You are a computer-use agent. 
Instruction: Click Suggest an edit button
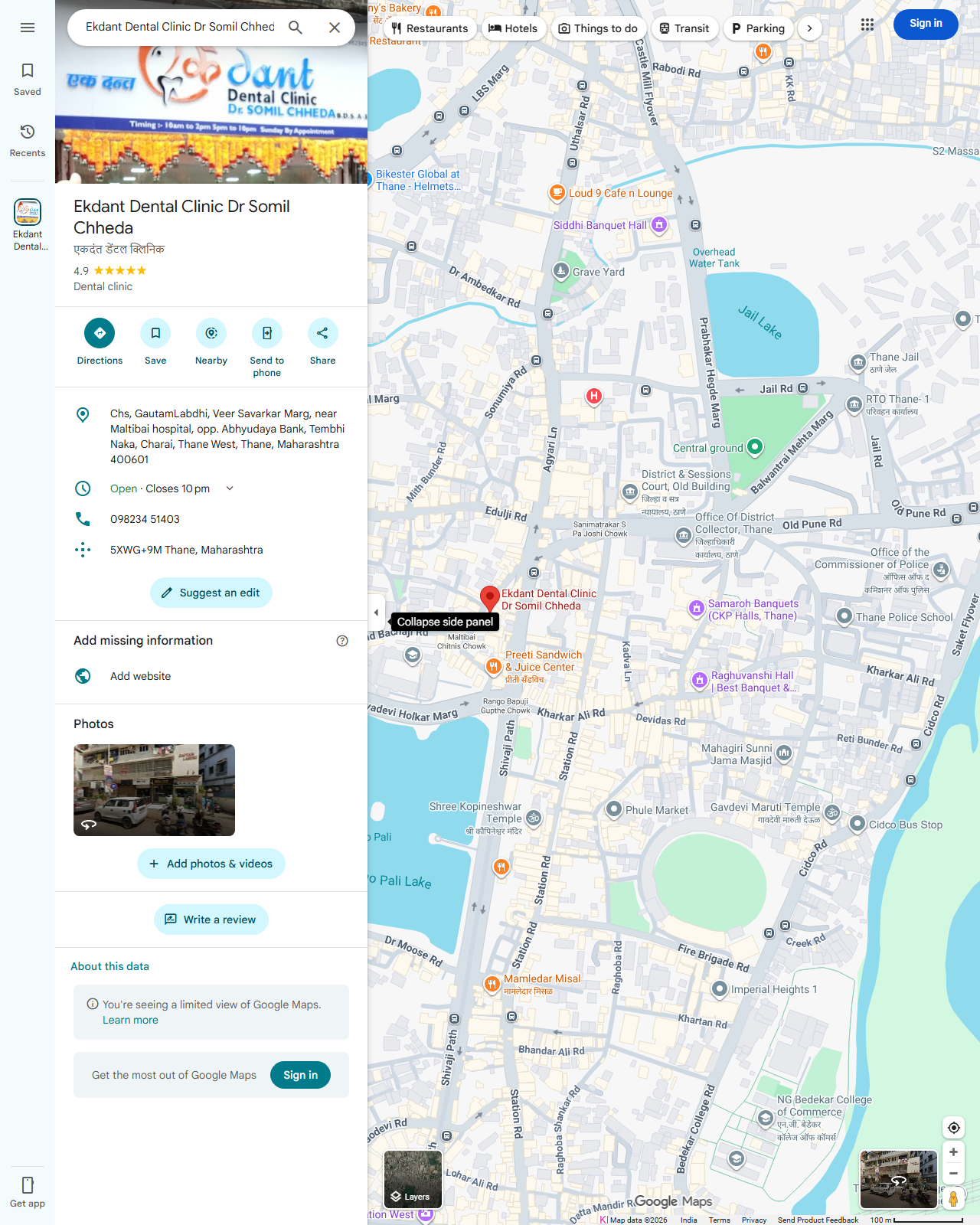(211, 593)
